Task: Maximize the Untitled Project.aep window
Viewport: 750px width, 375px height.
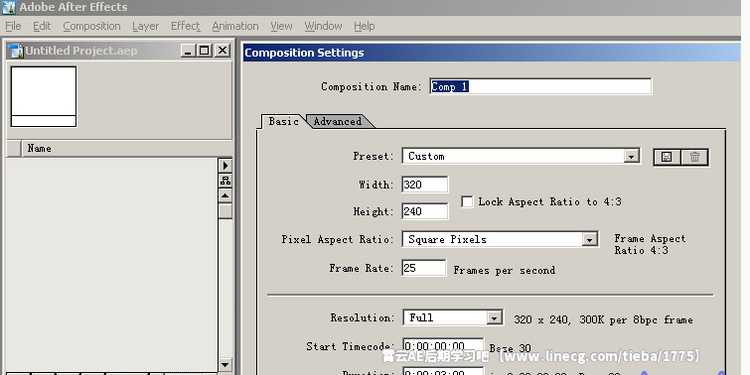Action: pos(205,50)
